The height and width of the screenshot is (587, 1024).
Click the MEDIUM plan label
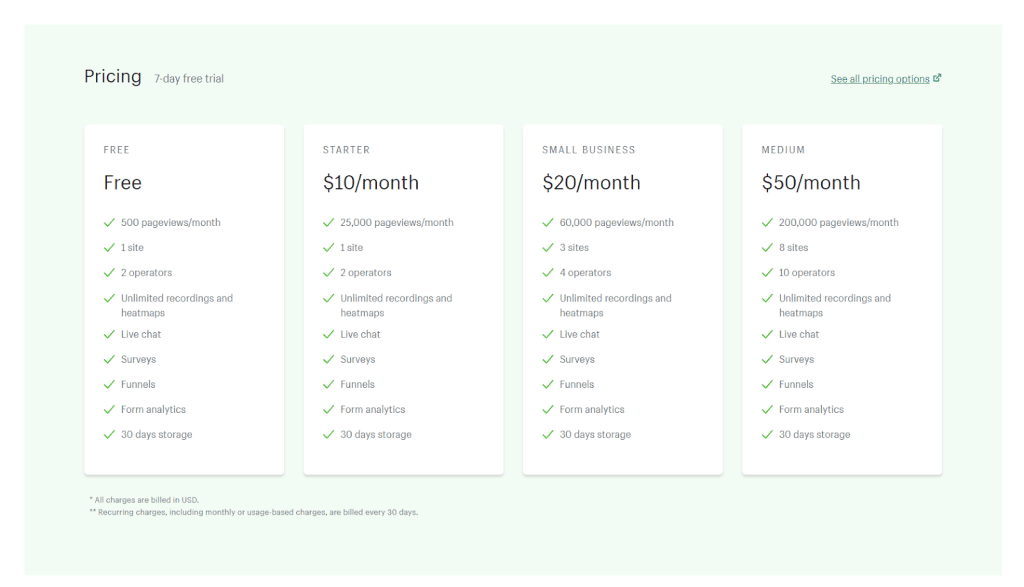click(782, 150)
